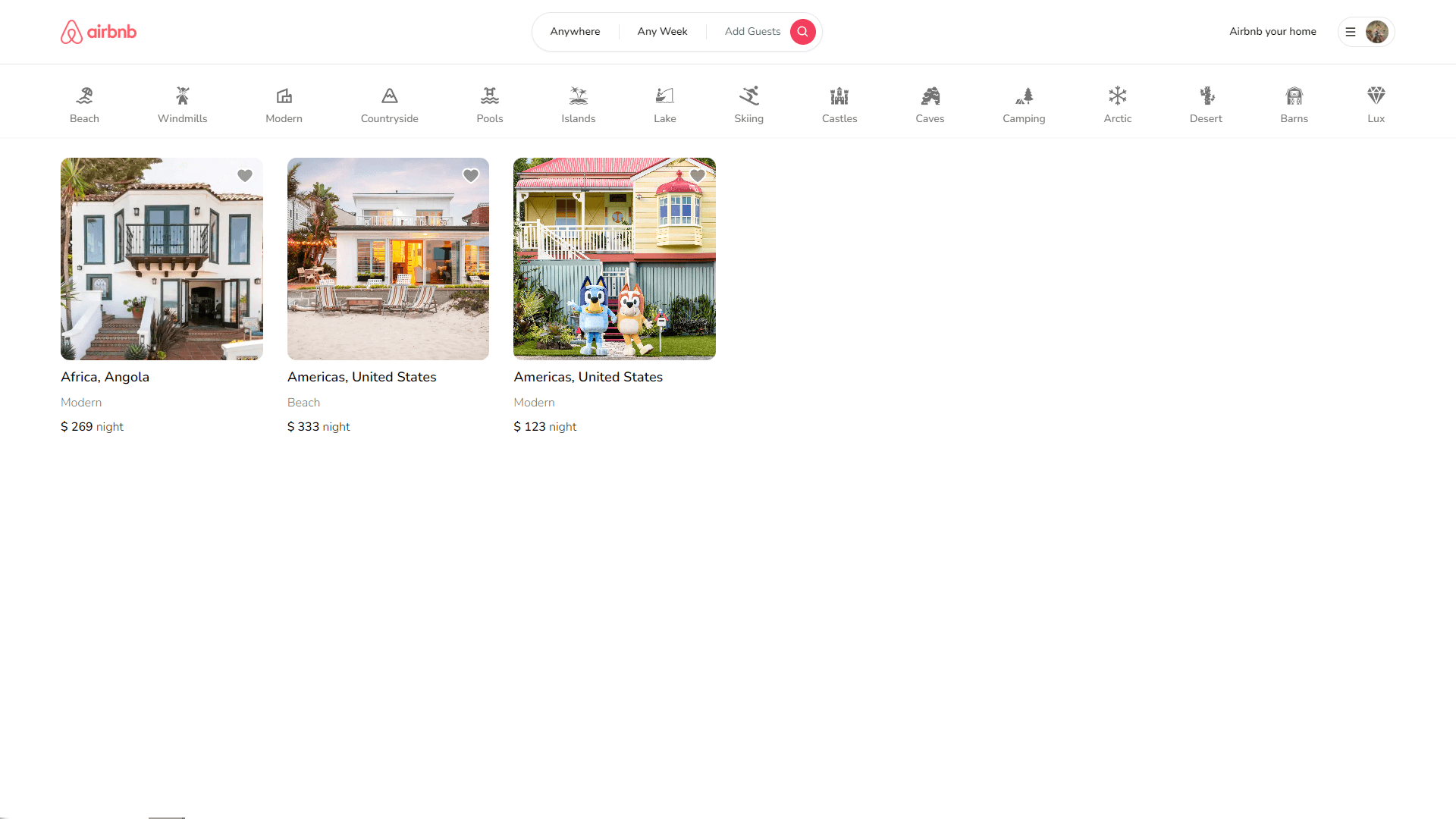Select the Skiing category icon
The image size is (1456, 819).
click(749, 96)
